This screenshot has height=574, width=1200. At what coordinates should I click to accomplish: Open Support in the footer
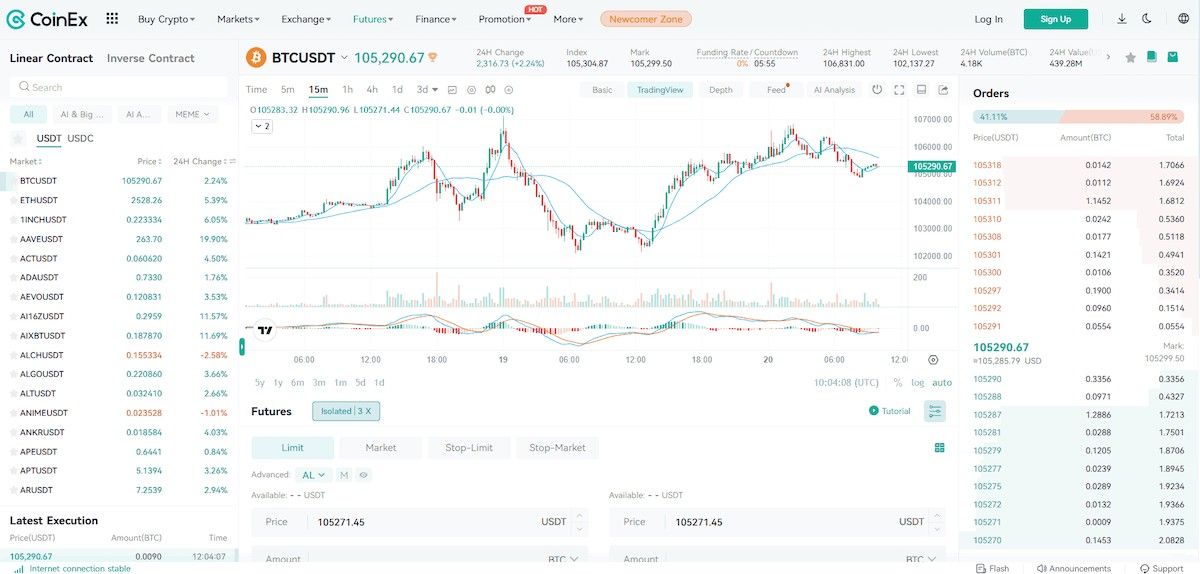[1160, 568]
